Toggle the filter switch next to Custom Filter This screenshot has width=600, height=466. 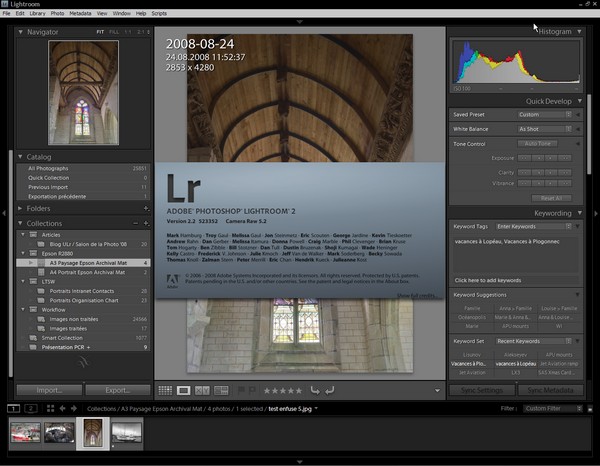590,409
